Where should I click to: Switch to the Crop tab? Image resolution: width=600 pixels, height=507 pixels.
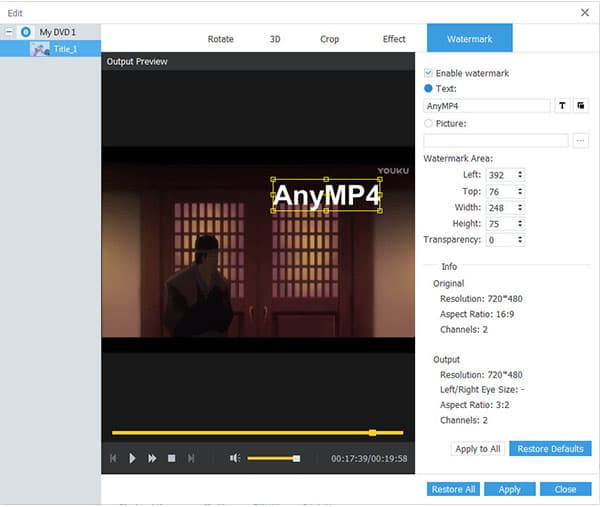[x=329, y=39]
